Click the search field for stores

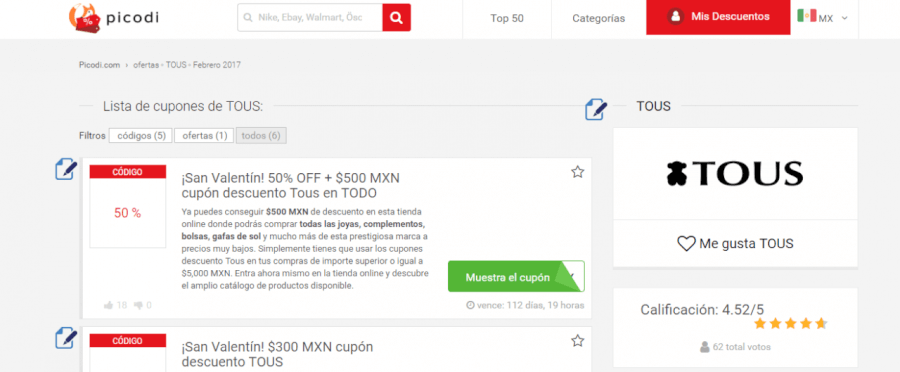[310, 18]
